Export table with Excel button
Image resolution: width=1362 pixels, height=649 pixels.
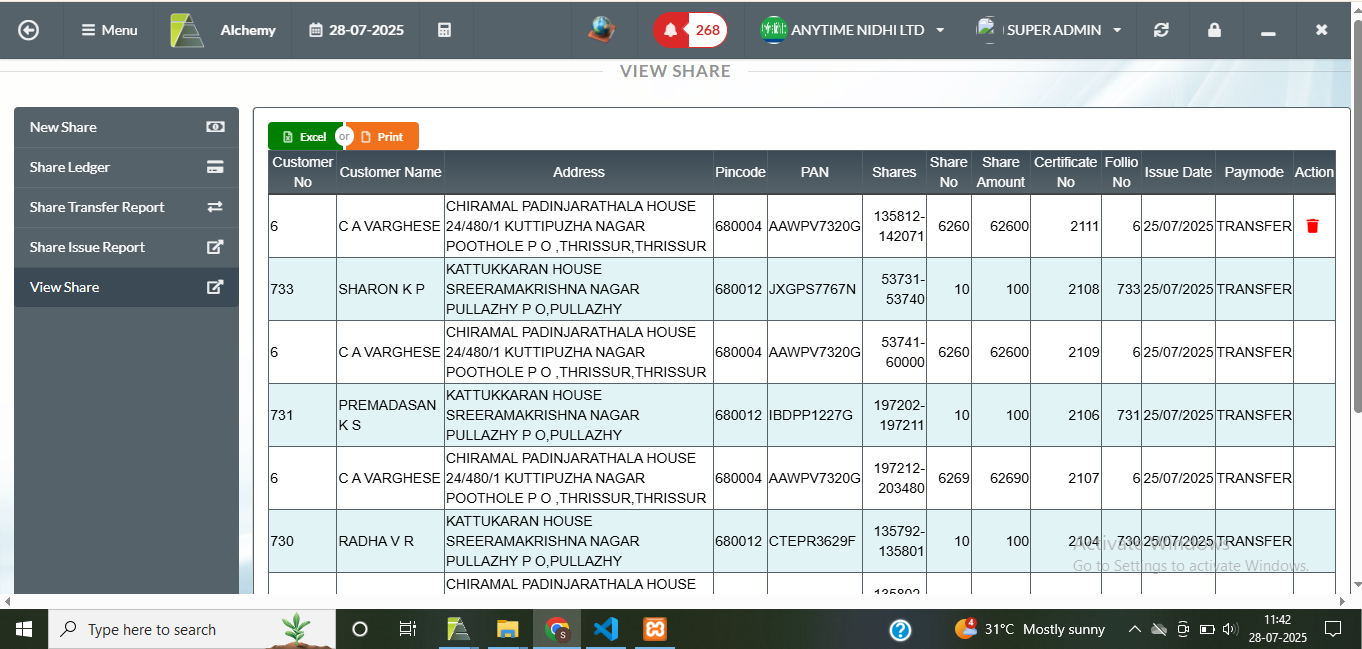point(304,137)
